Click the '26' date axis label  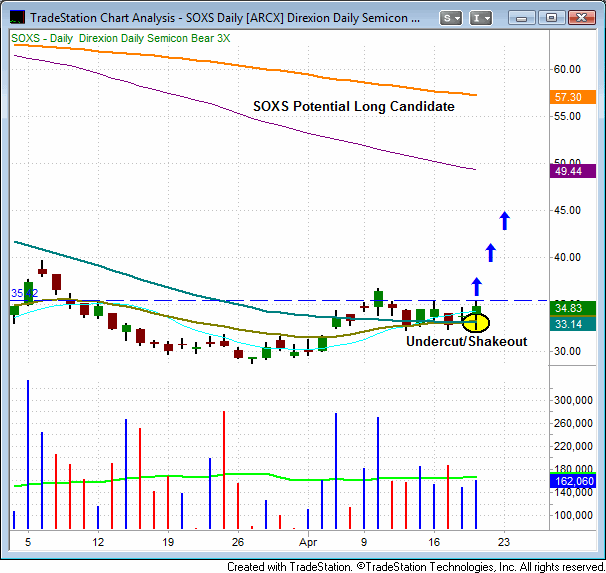(238, 542)
